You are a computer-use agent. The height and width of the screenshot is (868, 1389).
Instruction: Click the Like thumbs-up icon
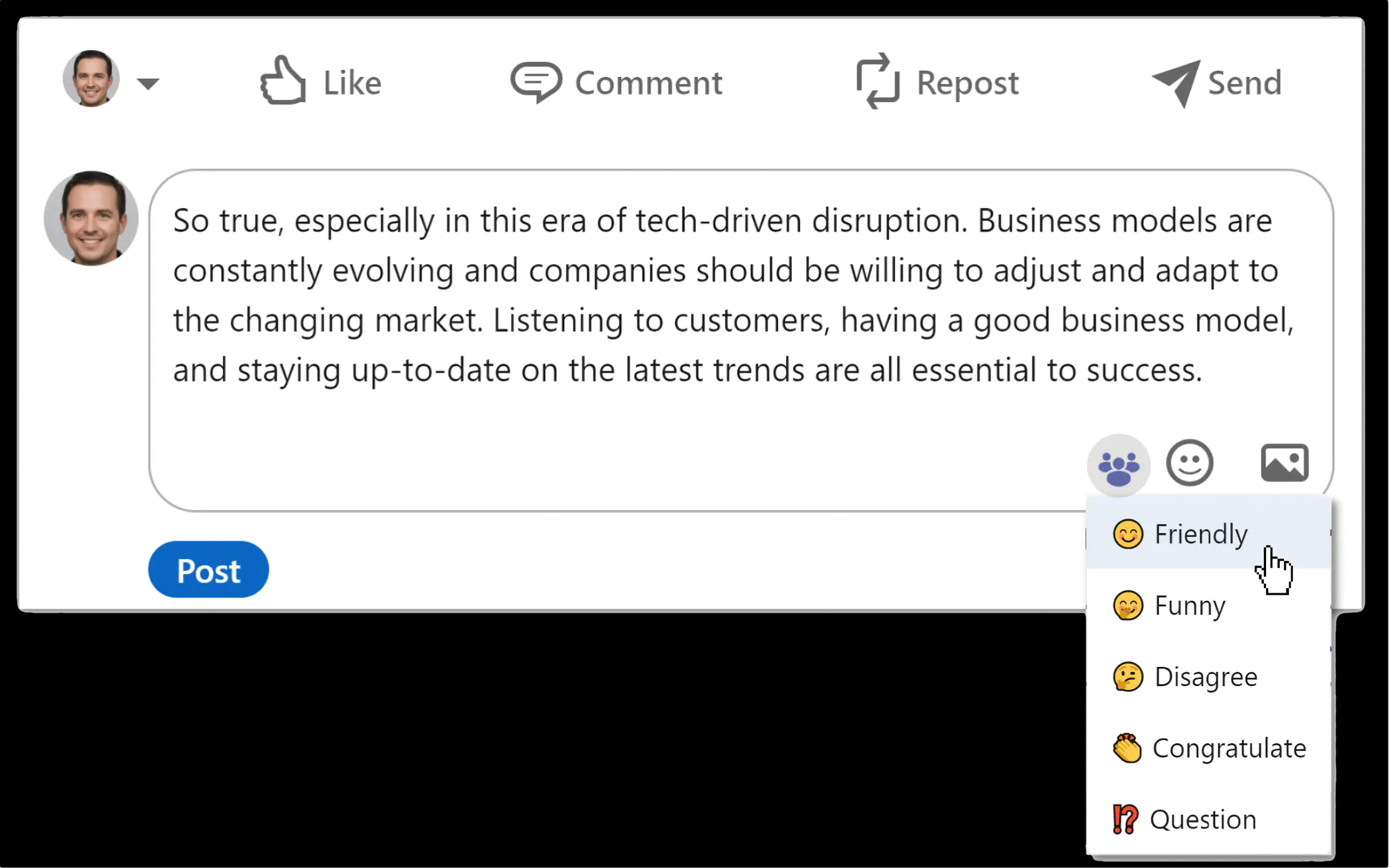pos(283,81)
